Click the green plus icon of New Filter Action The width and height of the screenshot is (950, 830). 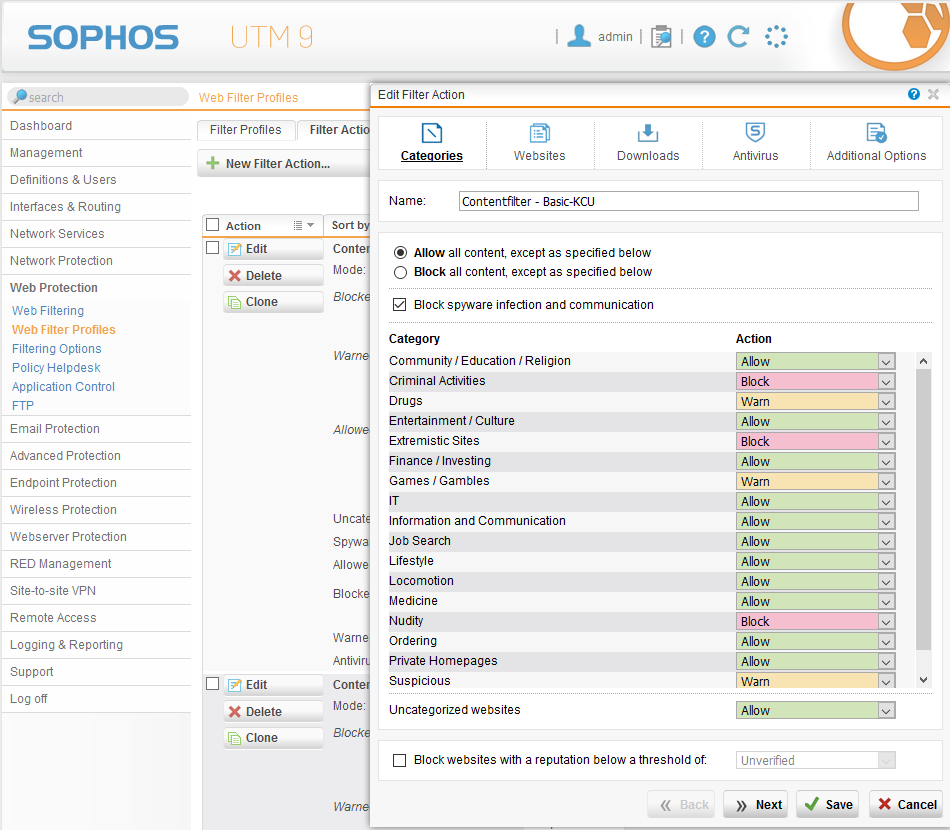click(213, 163)
